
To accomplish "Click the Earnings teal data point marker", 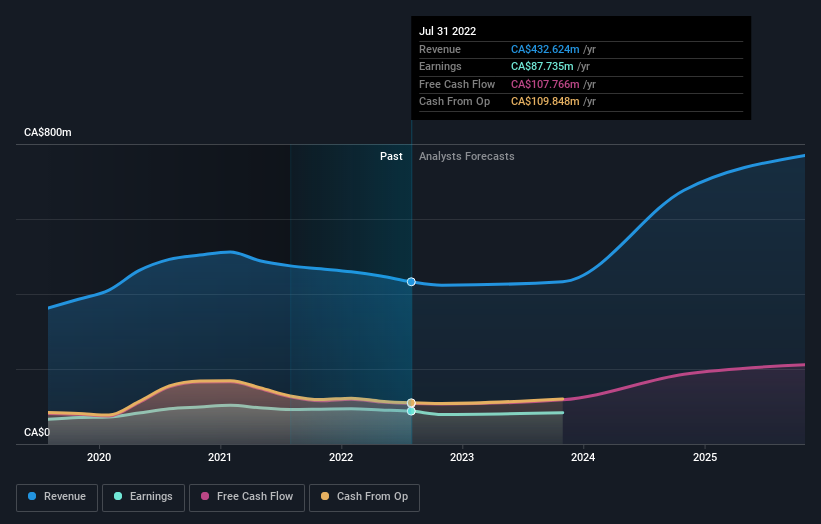I will 411,411.
